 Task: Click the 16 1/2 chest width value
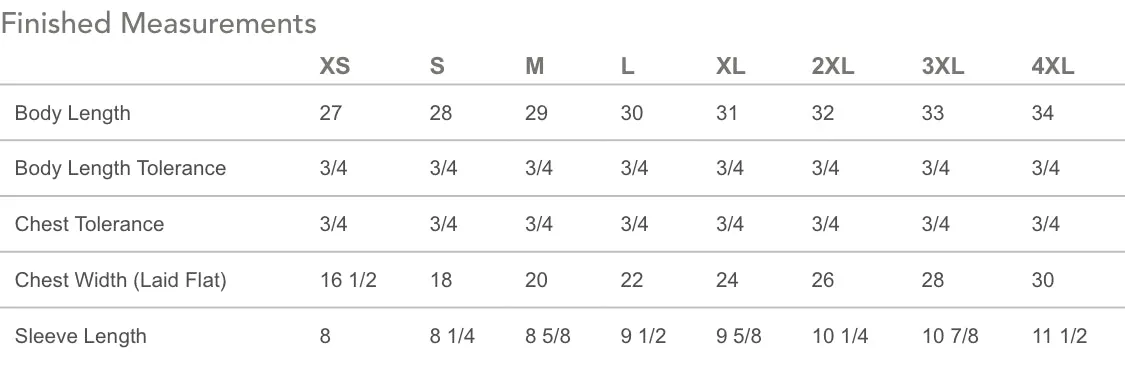(348, 280)
